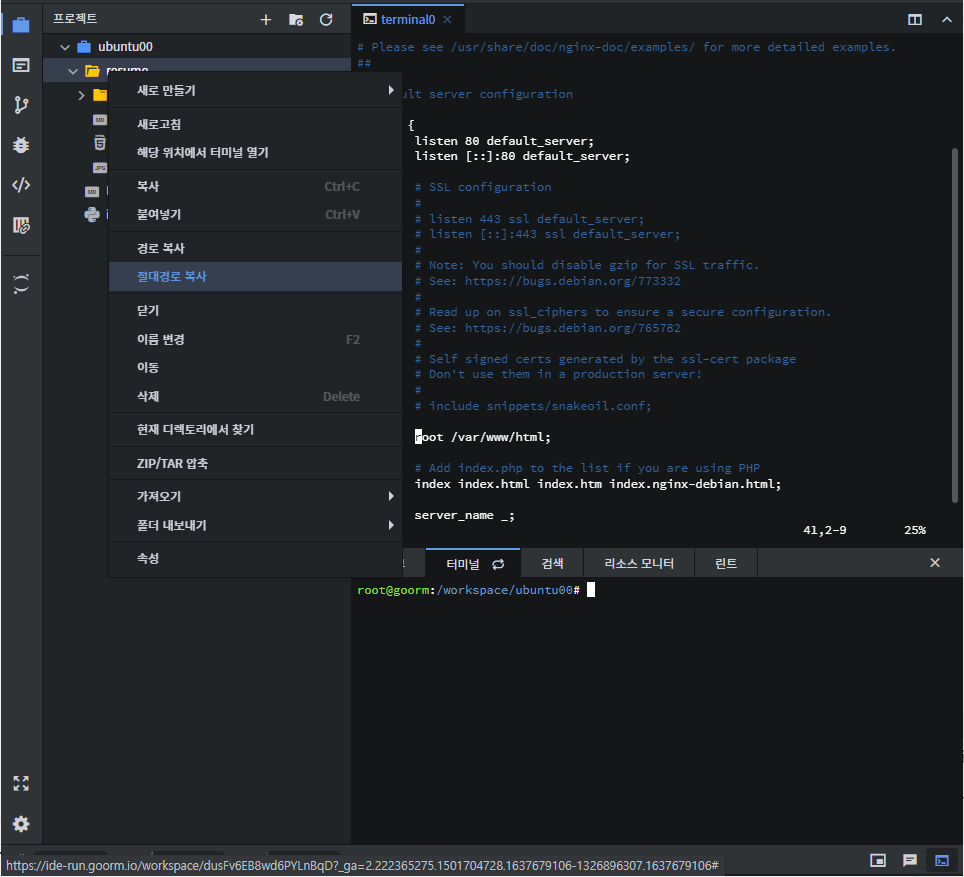Click the editor vertical scrollbar
964x877 pixels.
(x=955, y=325)
